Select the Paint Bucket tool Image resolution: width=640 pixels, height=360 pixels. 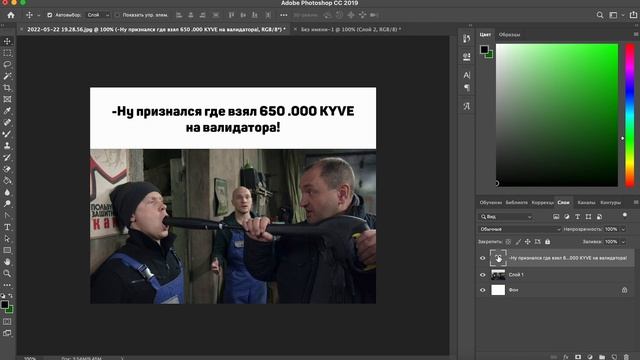pyautogui.click(x=7, y=180)
